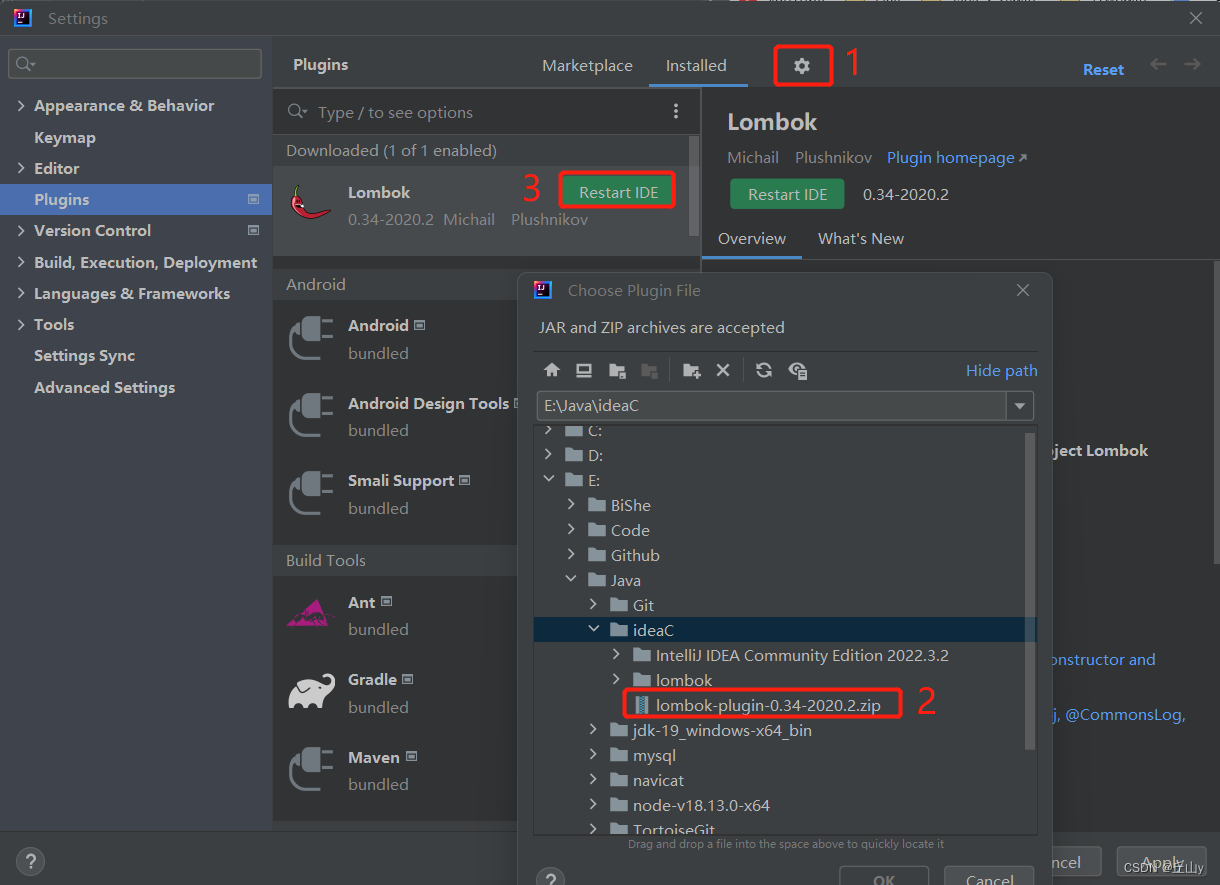Screen dimensions: 1220x885
Task: Open Keymap settings page
Action: [x=65, y=137]
